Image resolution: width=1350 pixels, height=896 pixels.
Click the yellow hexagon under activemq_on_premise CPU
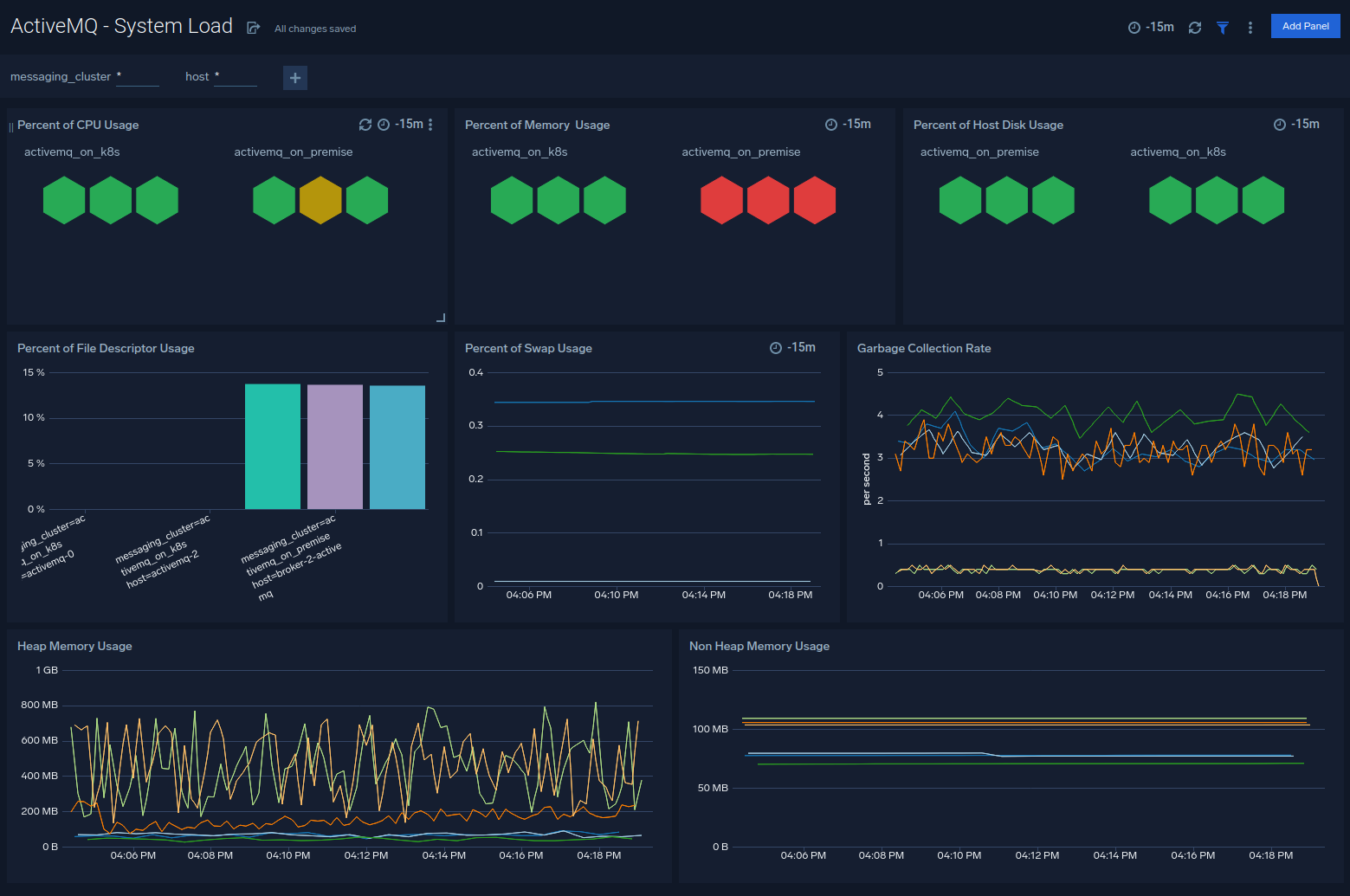[320, 200]
